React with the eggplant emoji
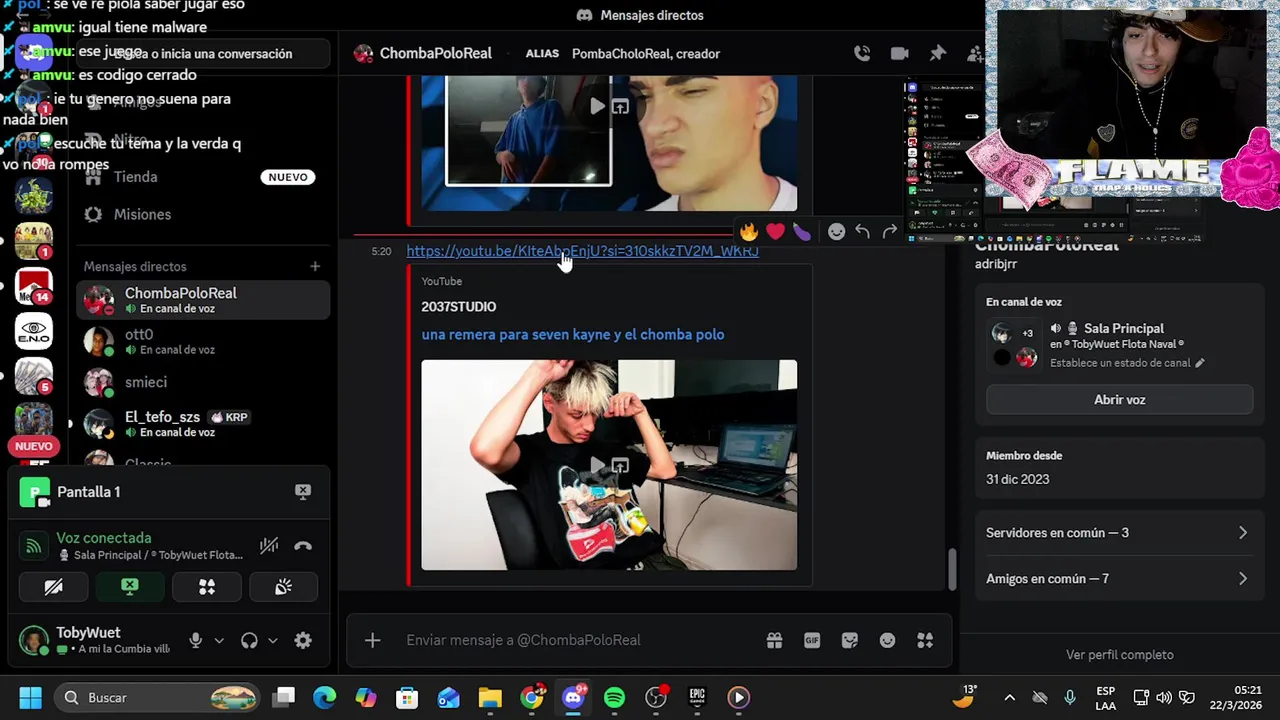 click(x=802, y=232)
